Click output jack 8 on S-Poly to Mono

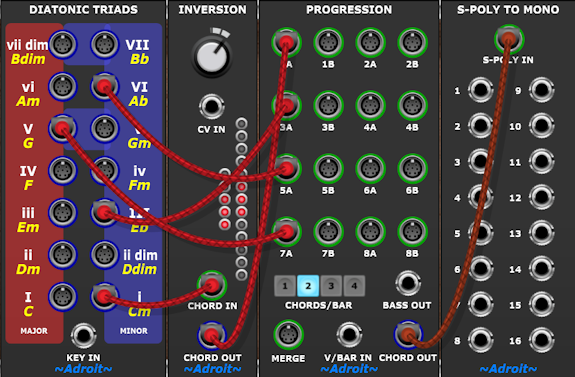pos(480,340)
